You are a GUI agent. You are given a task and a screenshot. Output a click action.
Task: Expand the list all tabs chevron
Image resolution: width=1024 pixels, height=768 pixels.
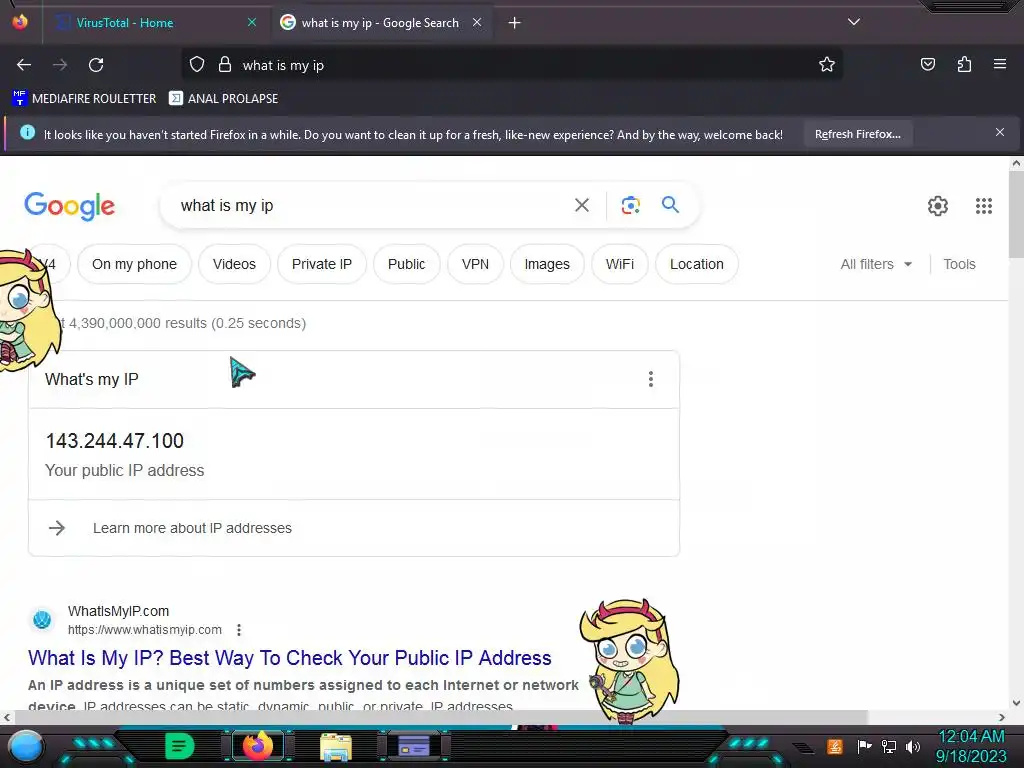pos(854,22)
